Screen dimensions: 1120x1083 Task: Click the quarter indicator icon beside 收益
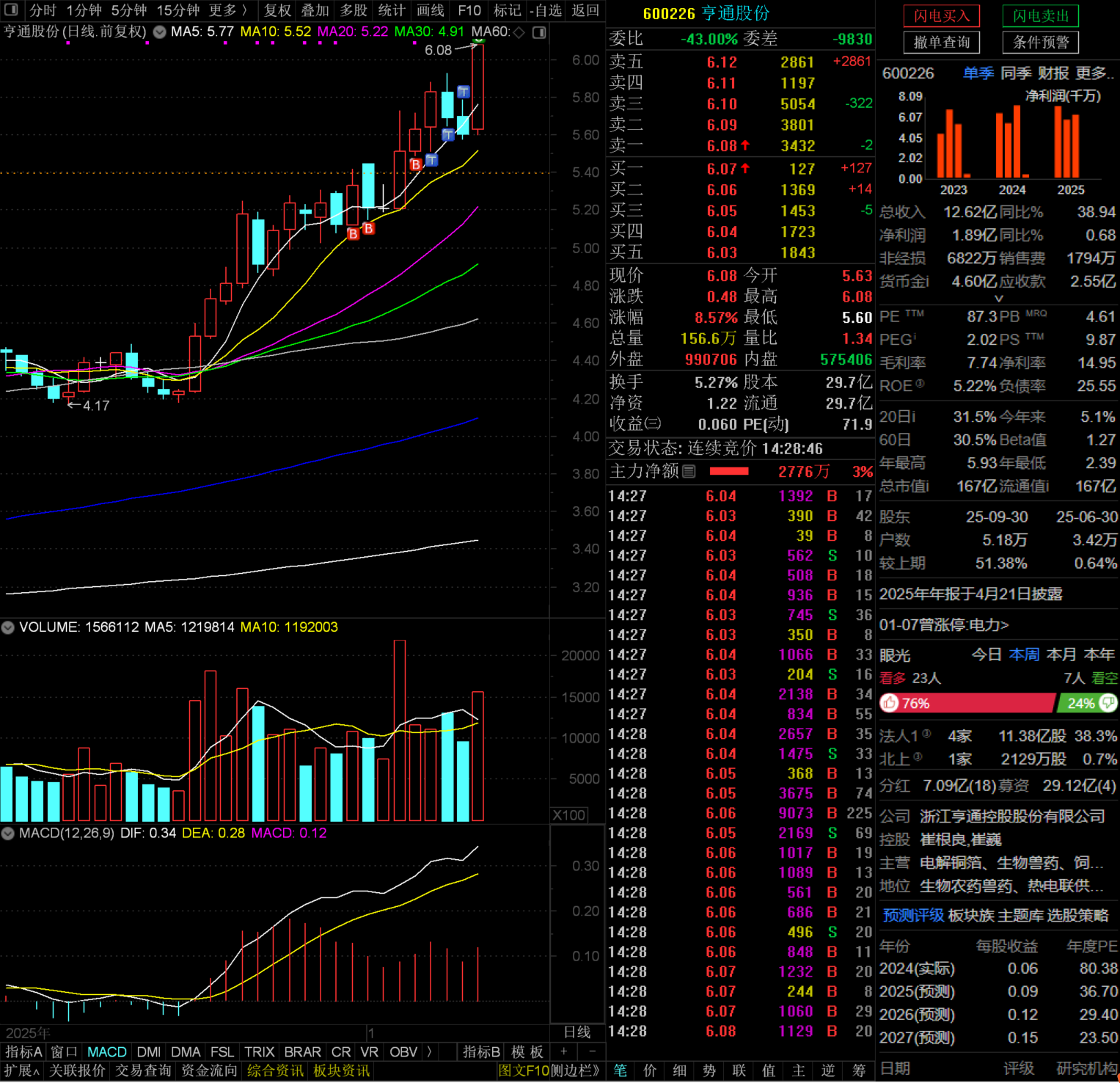coord(653,423)
